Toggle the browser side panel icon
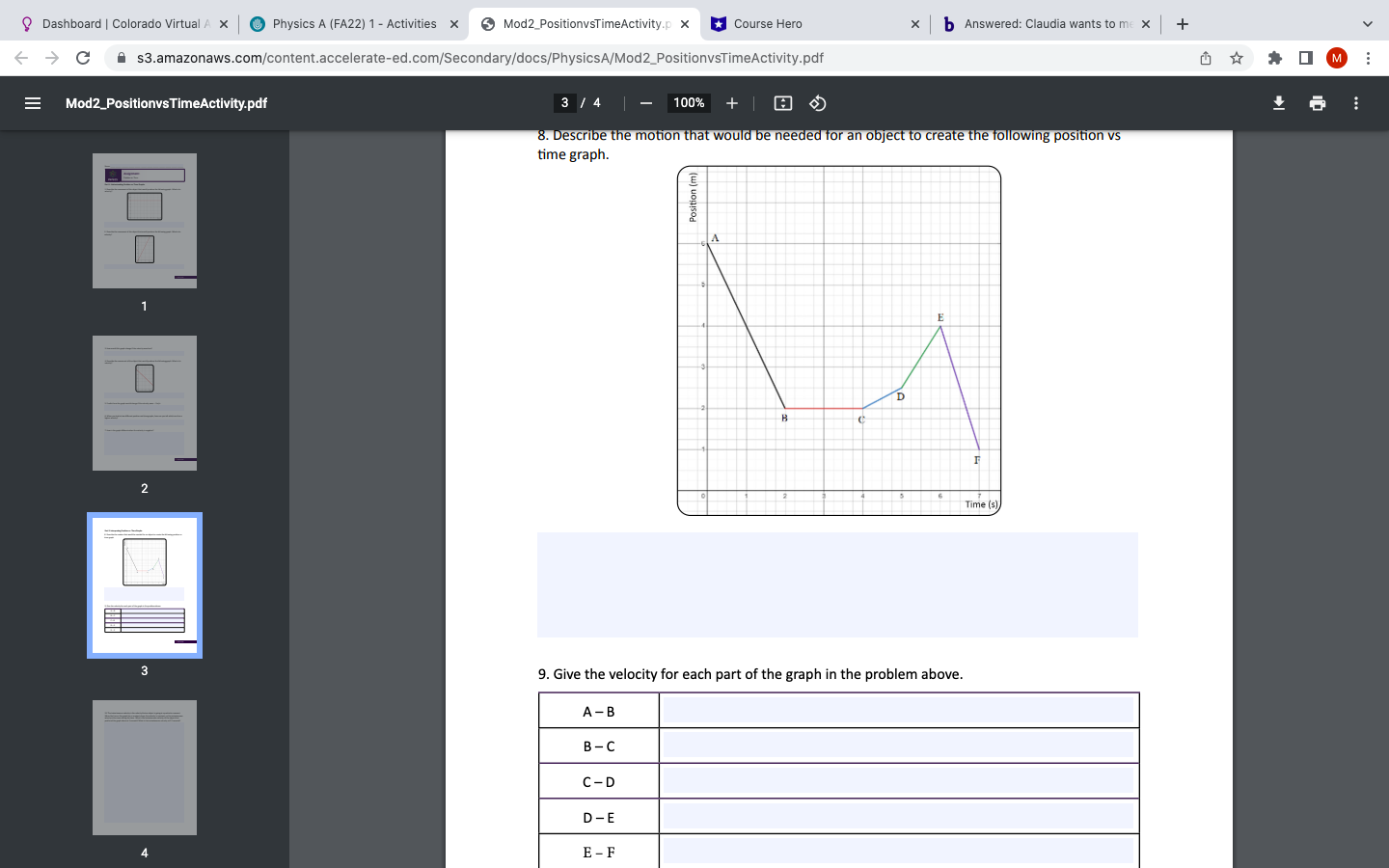Viewport: 1389px width, 868px height. coord(1305,58)
